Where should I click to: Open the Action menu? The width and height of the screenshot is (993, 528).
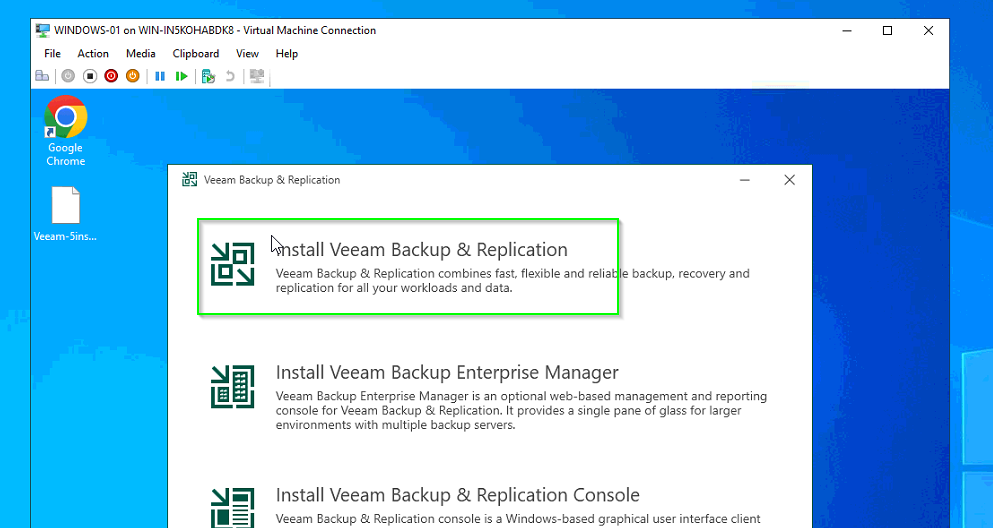[x=93, y=54]
